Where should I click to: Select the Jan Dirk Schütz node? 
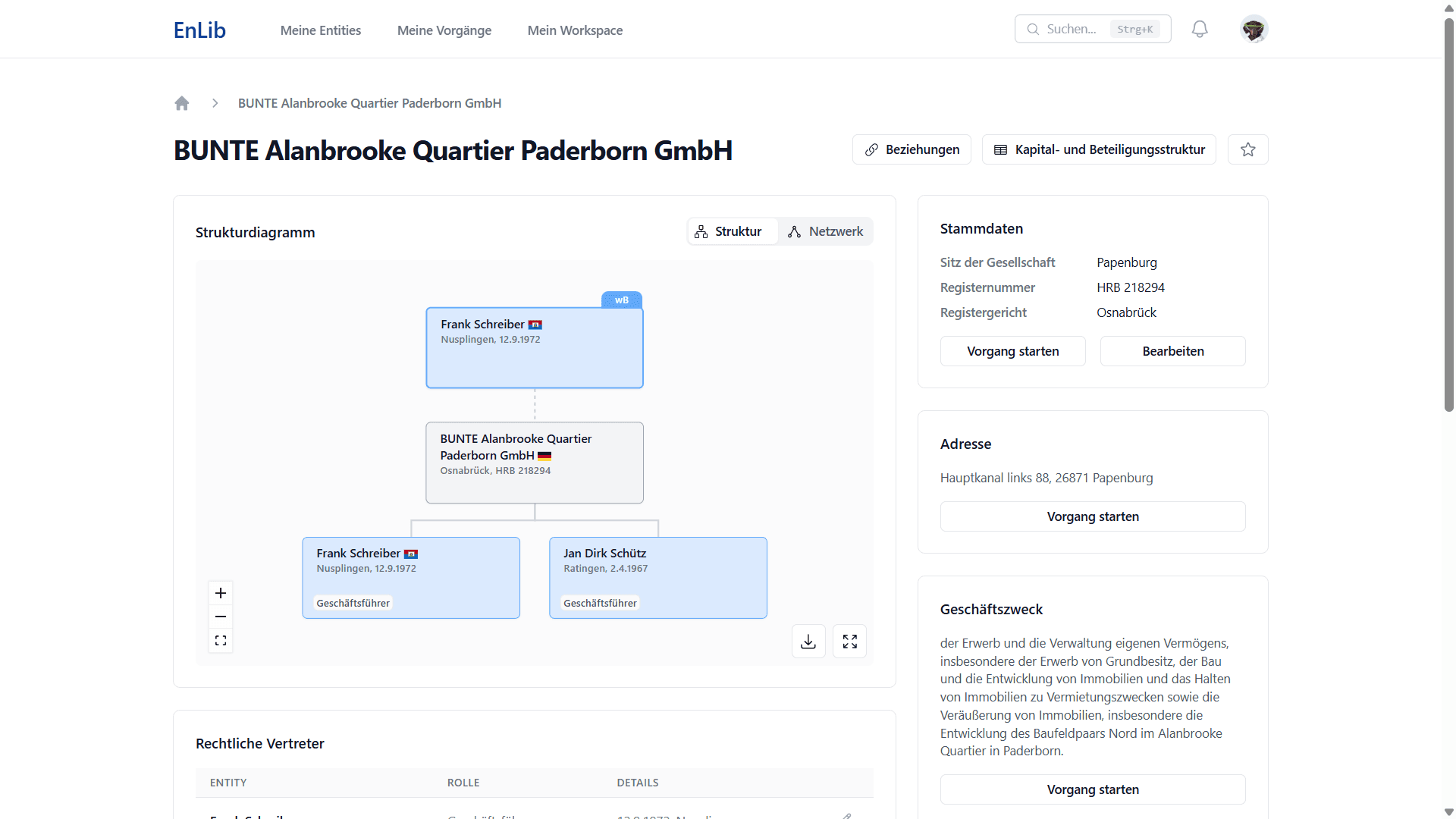(x=657, y=577)
